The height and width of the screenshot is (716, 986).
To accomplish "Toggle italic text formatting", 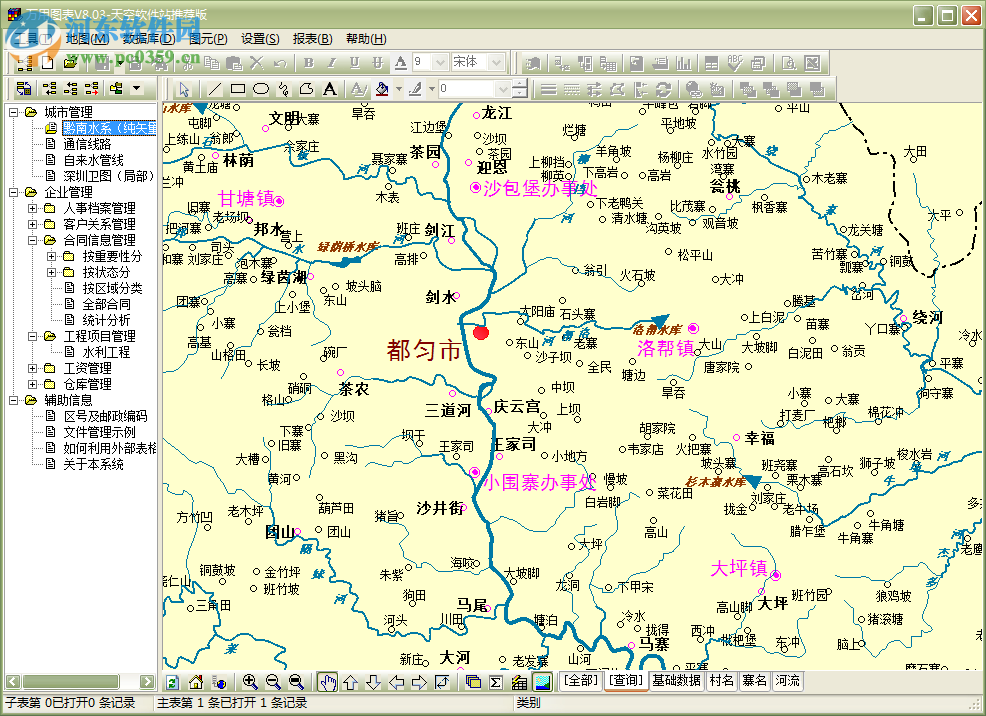I will point(332,61).
